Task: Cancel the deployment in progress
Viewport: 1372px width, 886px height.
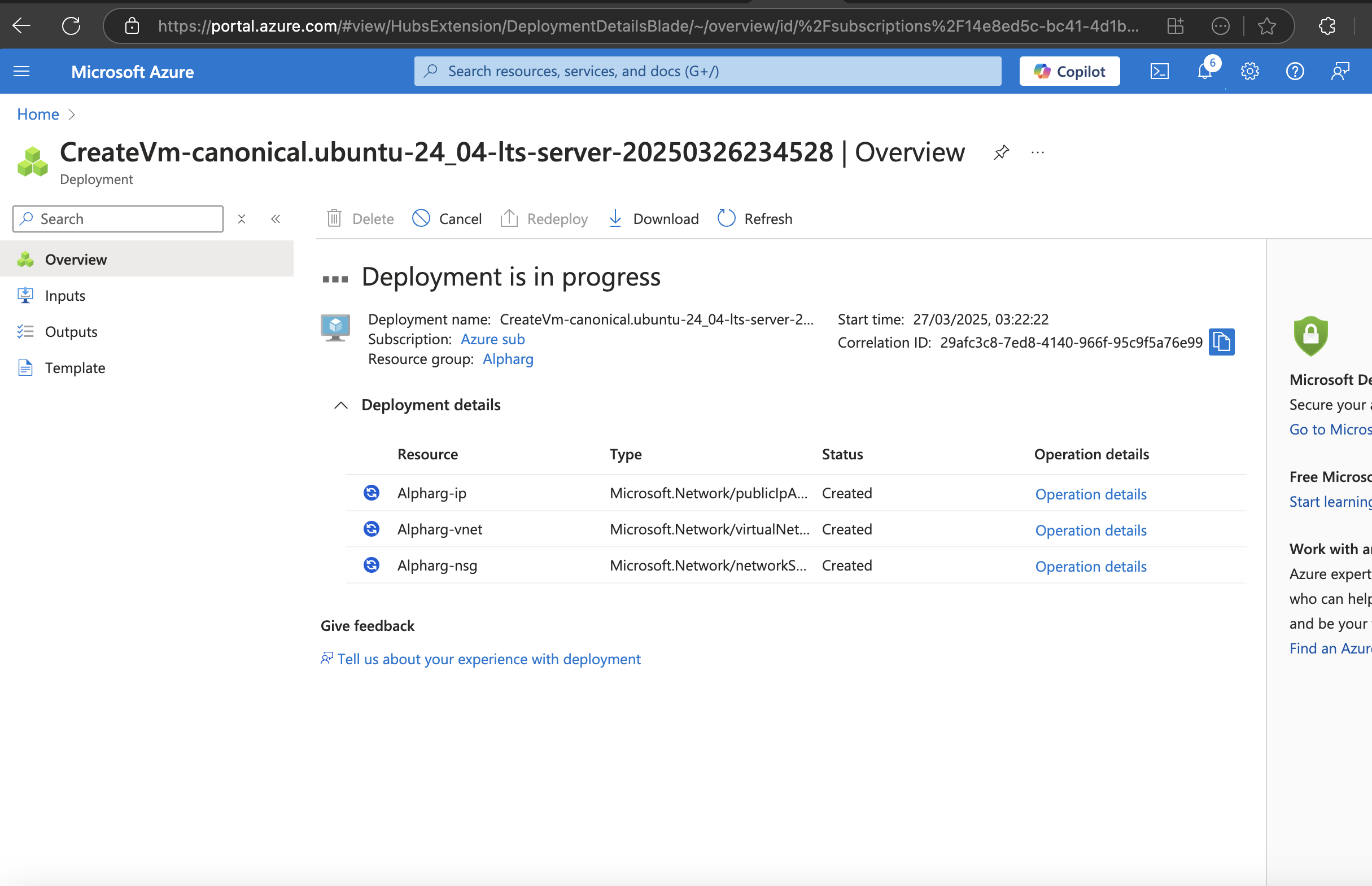Action: pyautogui.click(x=447, y=218)
